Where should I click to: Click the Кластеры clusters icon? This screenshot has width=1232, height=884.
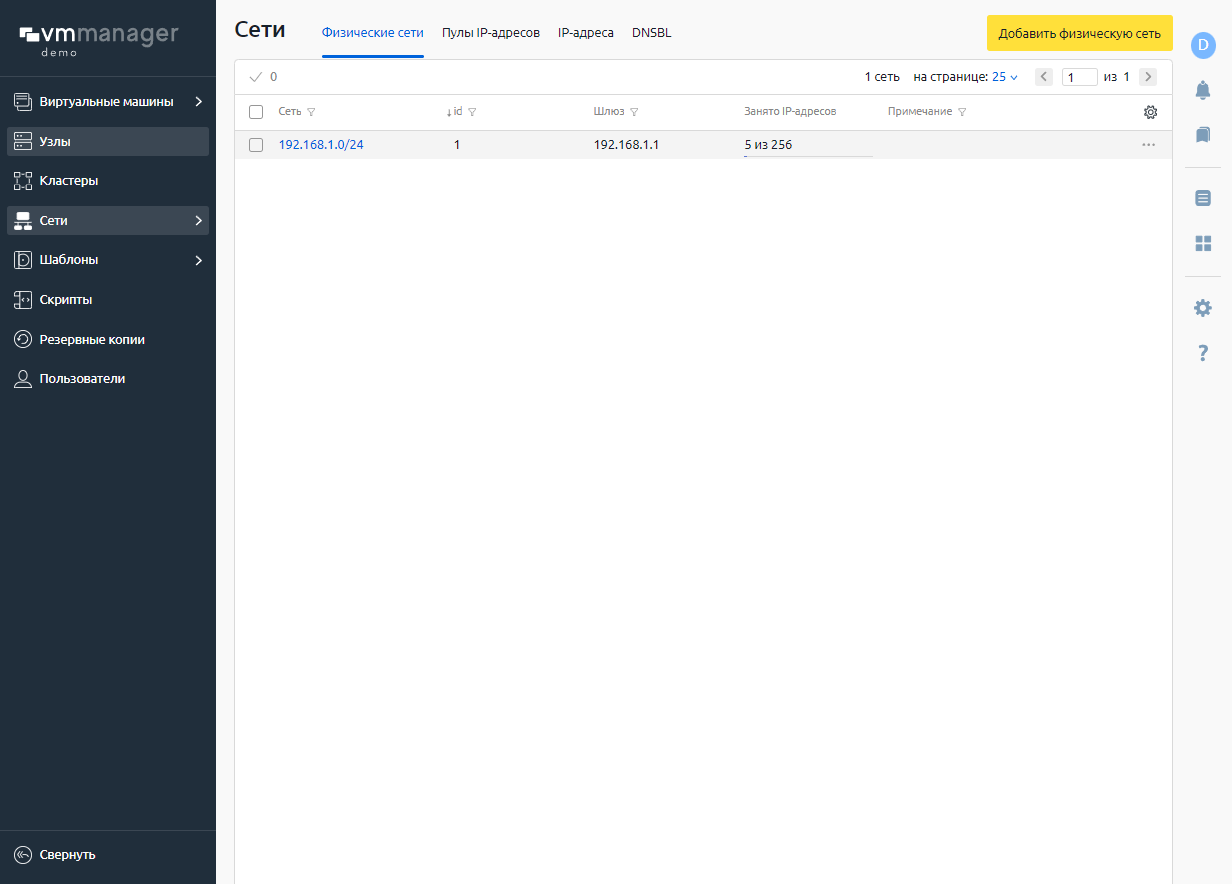click(x=23, y=181)
